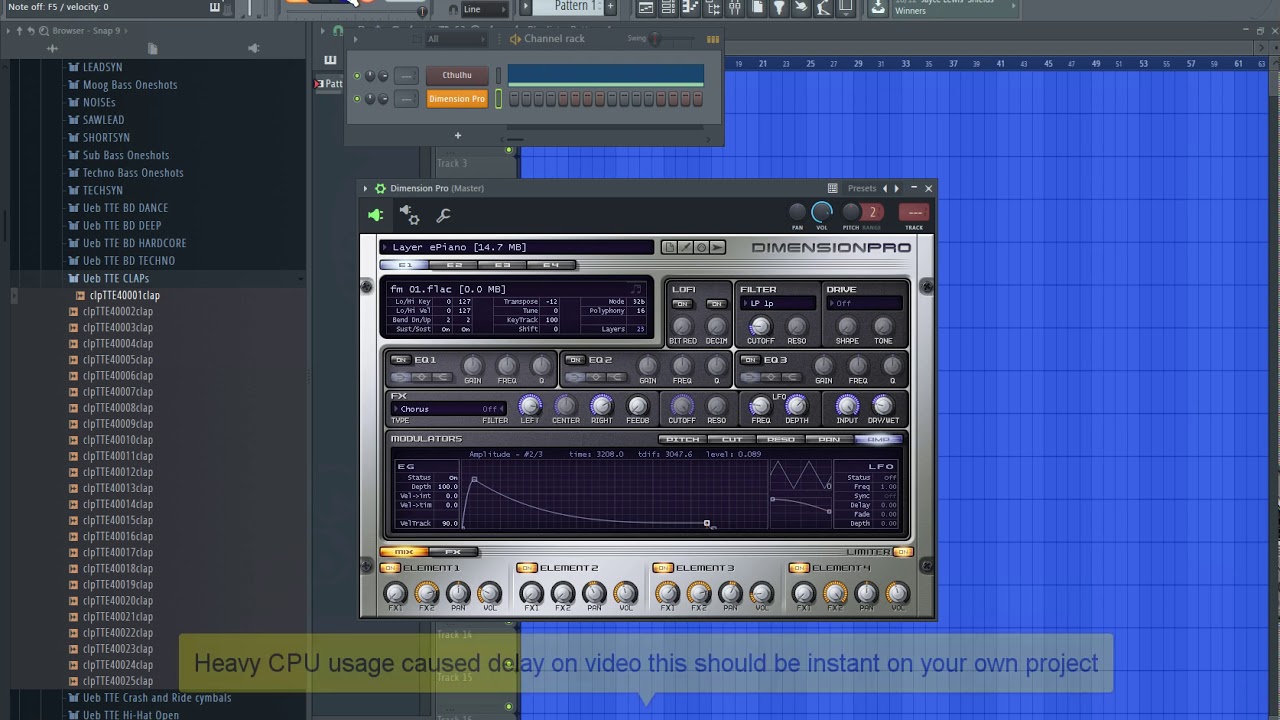Viewport: 1280px width, 720px height.
Task: Open Dimension Pro preset grid icon
Action: (832, 188)
